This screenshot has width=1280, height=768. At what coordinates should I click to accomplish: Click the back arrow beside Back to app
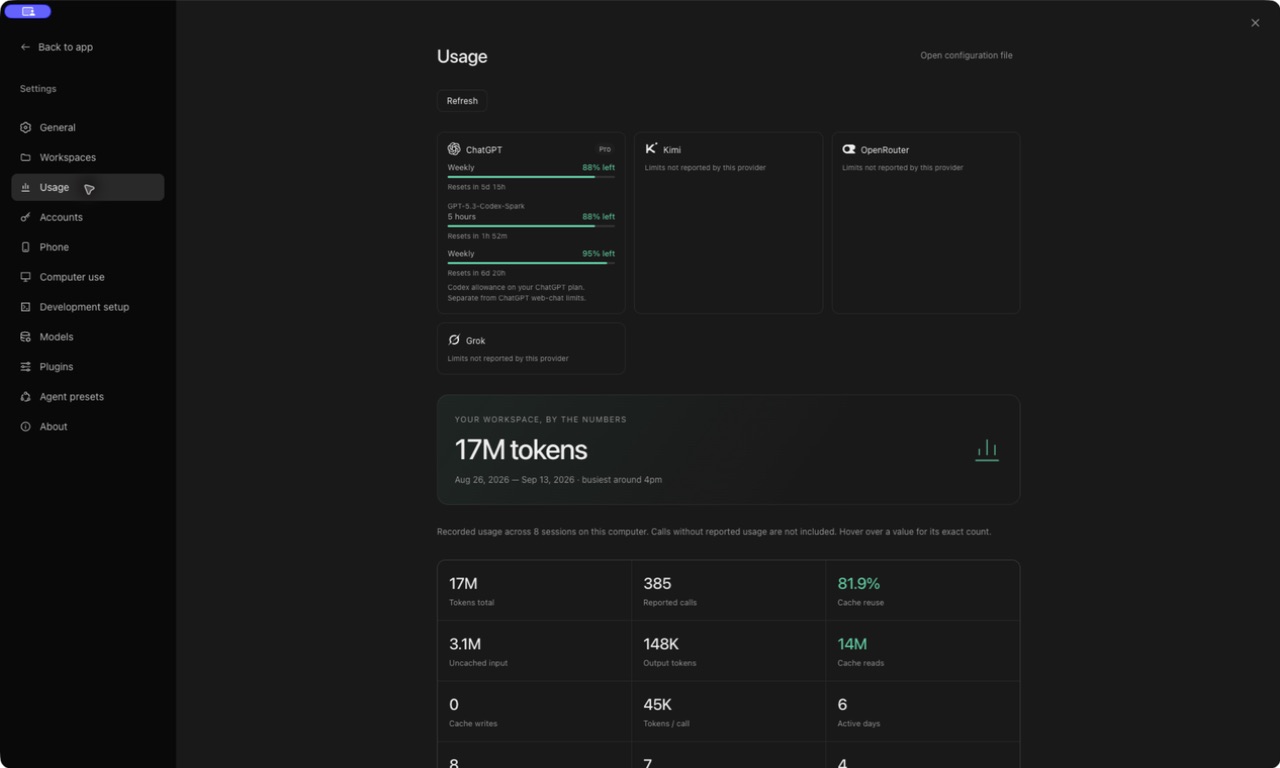(x=26, y=47)
